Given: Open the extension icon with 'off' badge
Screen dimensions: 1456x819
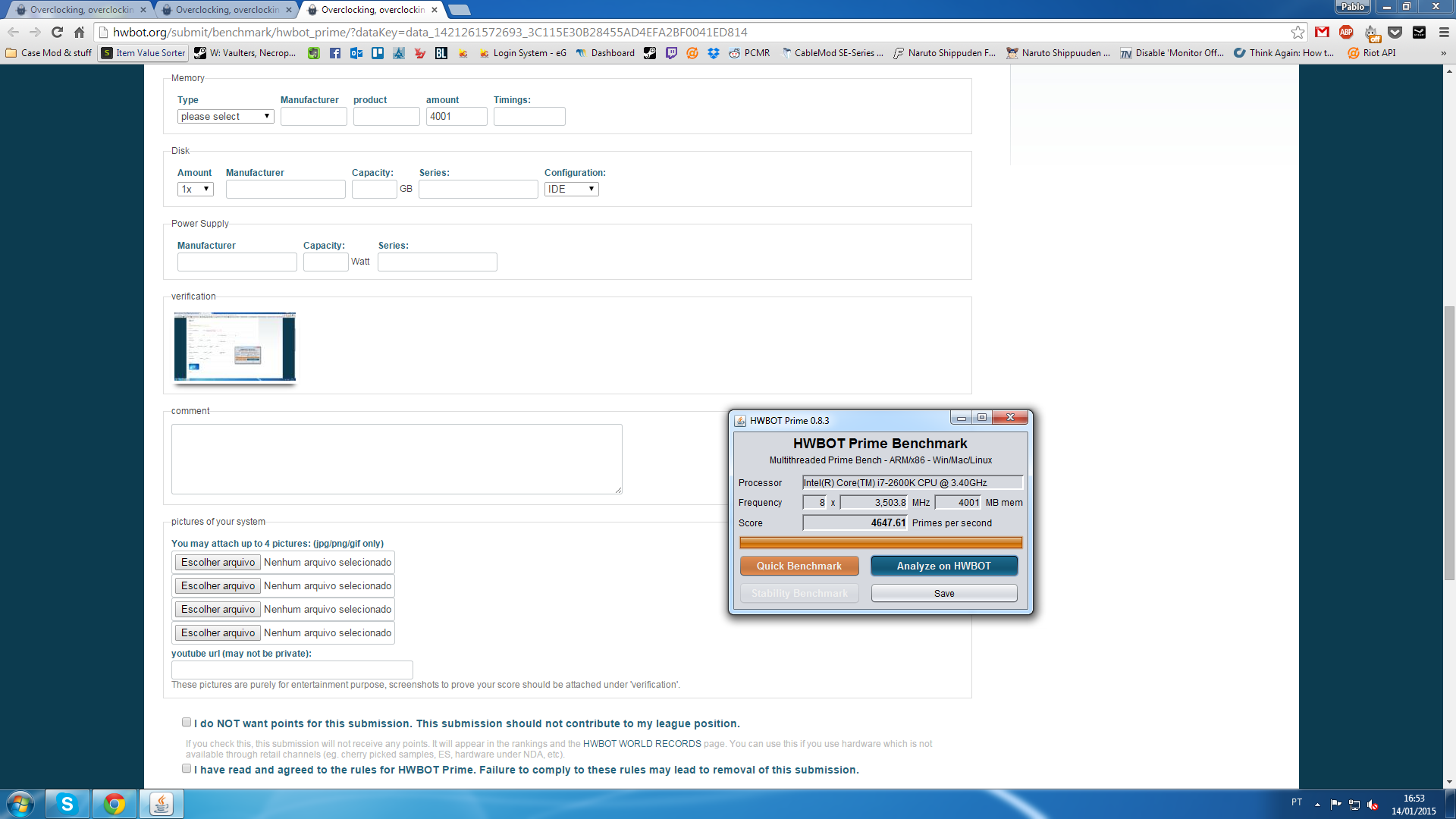Looking at the screenshot, I should tap(1372, 33).
